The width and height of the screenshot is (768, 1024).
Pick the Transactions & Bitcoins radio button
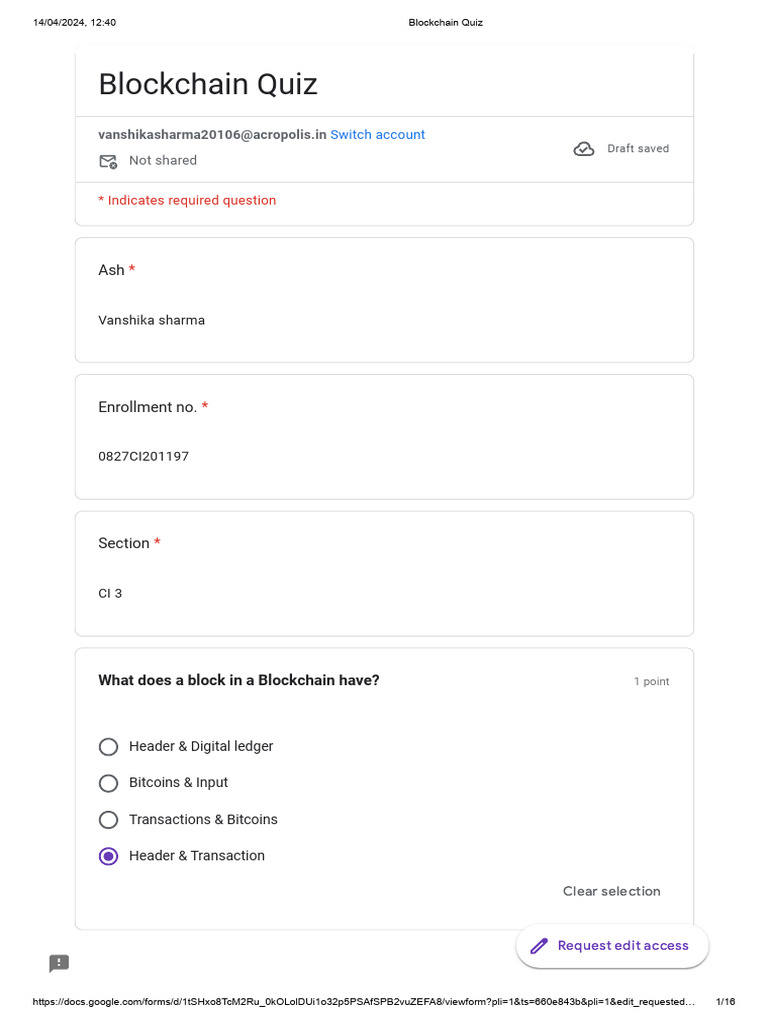(109, 820)
